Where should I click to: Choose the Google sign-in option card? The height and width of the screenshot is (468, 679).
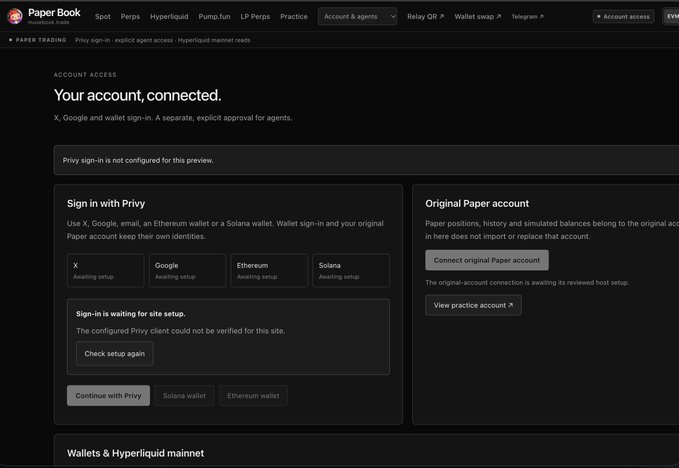[188, 271]
